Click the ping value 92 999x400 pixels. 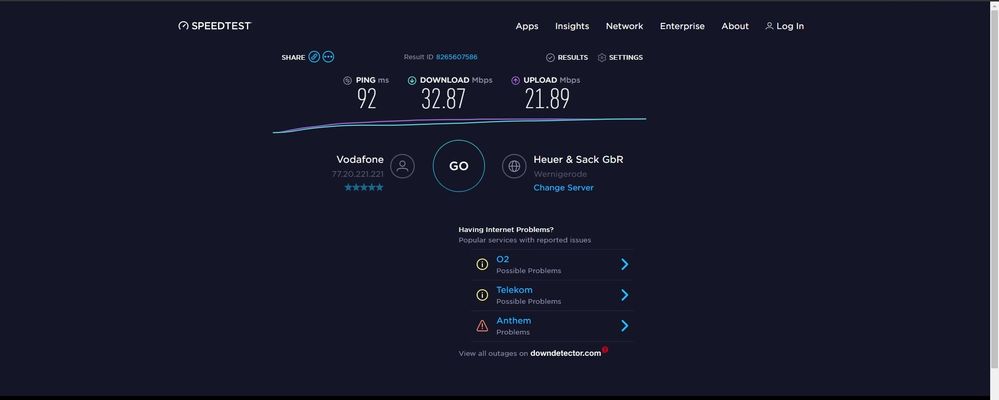pos(366,99)
